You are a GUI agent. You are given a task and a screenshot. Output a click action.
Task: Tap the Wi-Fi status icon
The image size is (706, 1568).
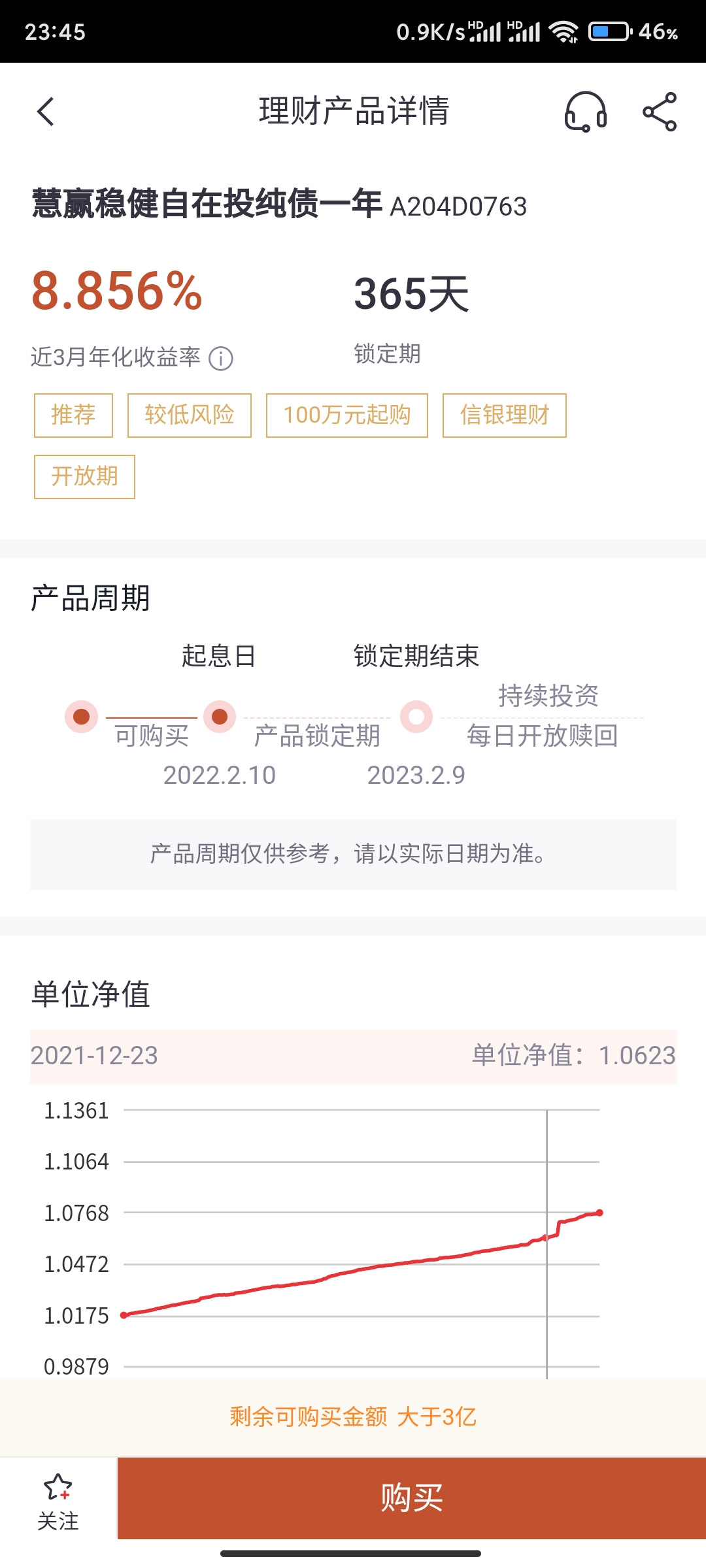click(563, 31)
